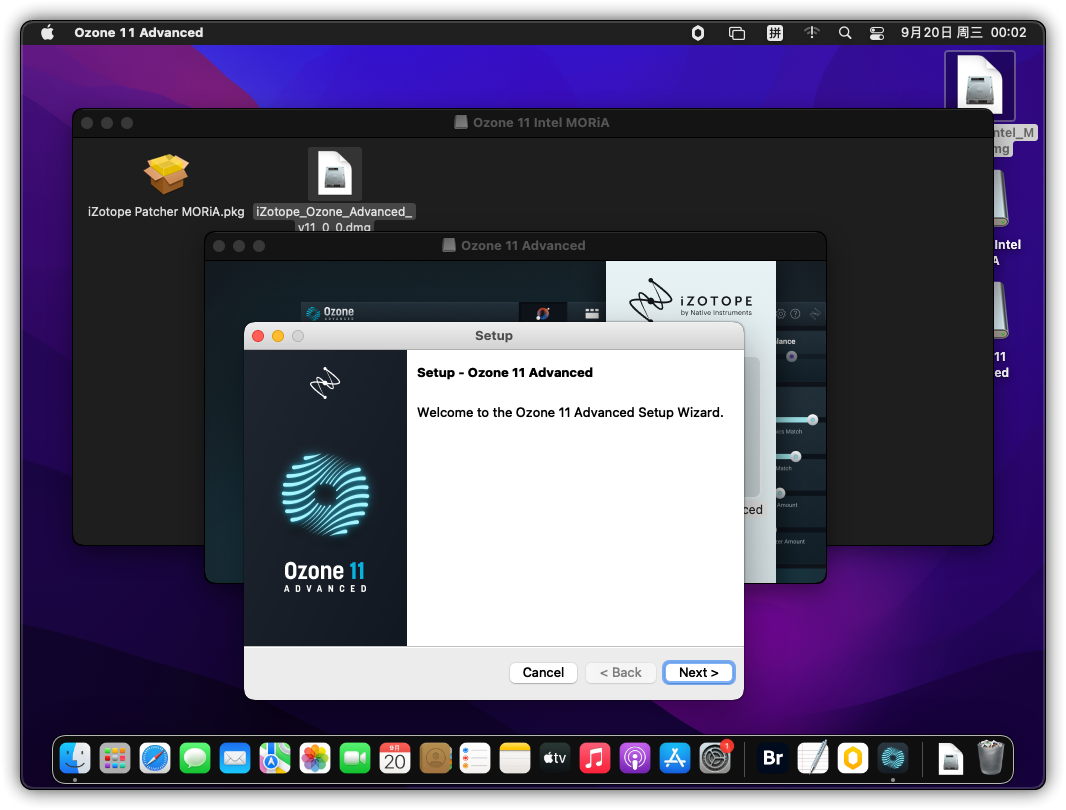The image size is (1066, 810).
Task: Click the "Ozone 11 Advanced" Finder window title
Action: pos(523,246)
